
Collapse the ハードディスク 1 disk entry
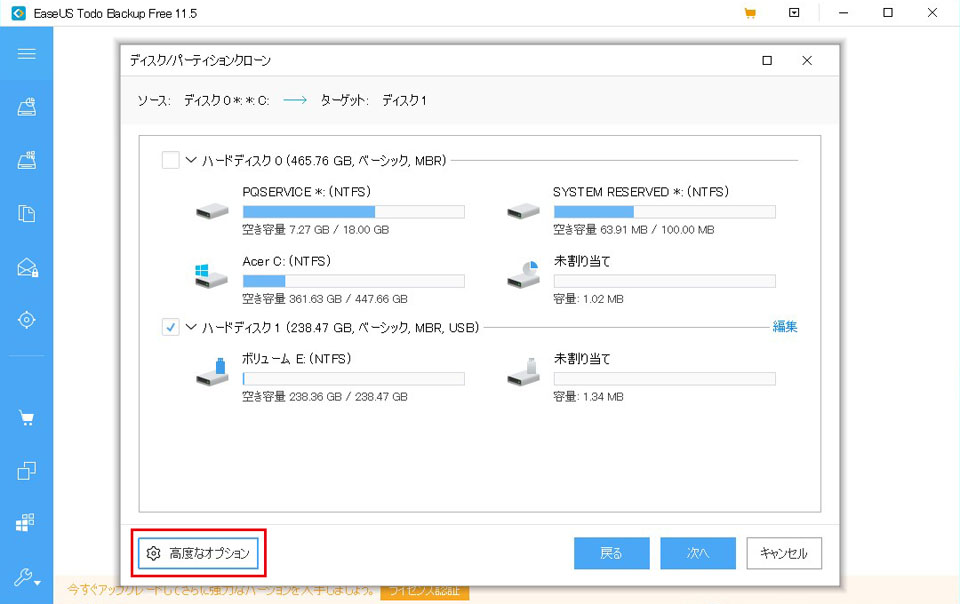tap(189, 327)
